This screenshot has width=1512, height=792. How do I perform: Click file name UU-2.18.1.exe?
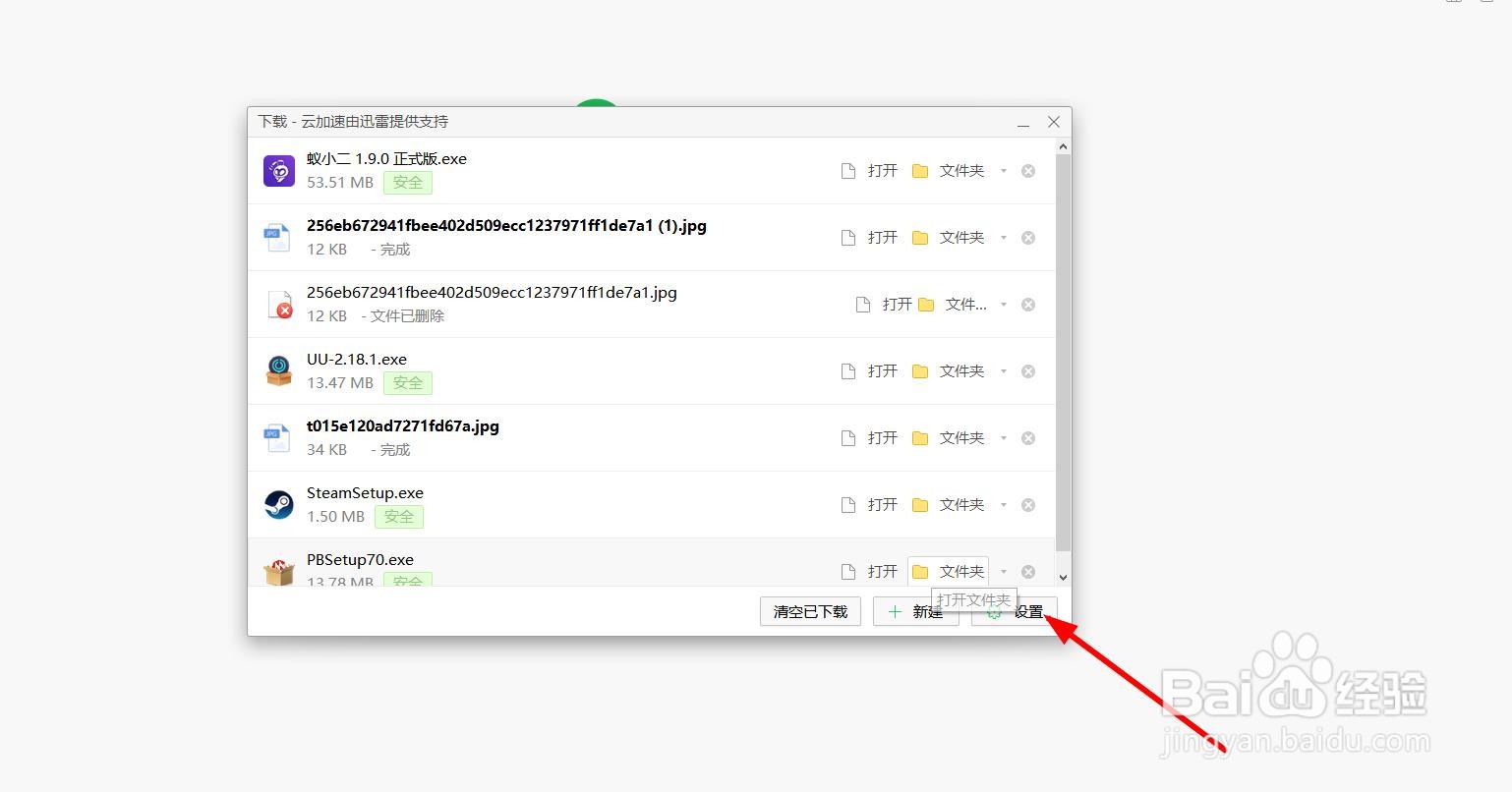point(357,360)
